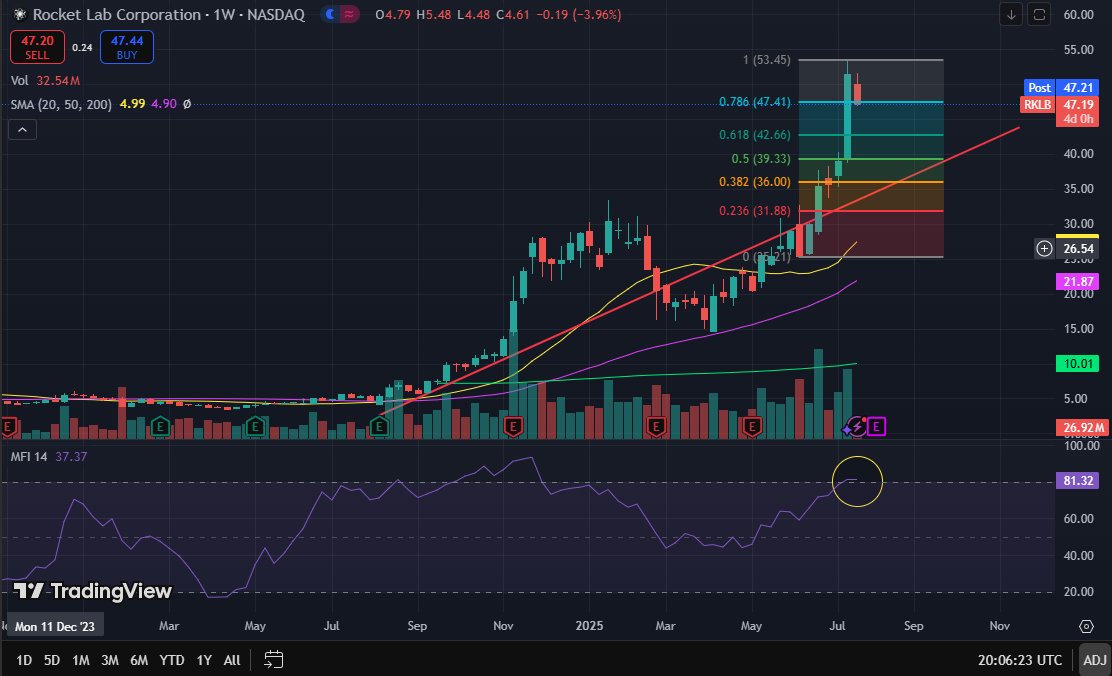Select the 5D time range
This screenshot has width=1112, height=676.
(x=52, y=660)
